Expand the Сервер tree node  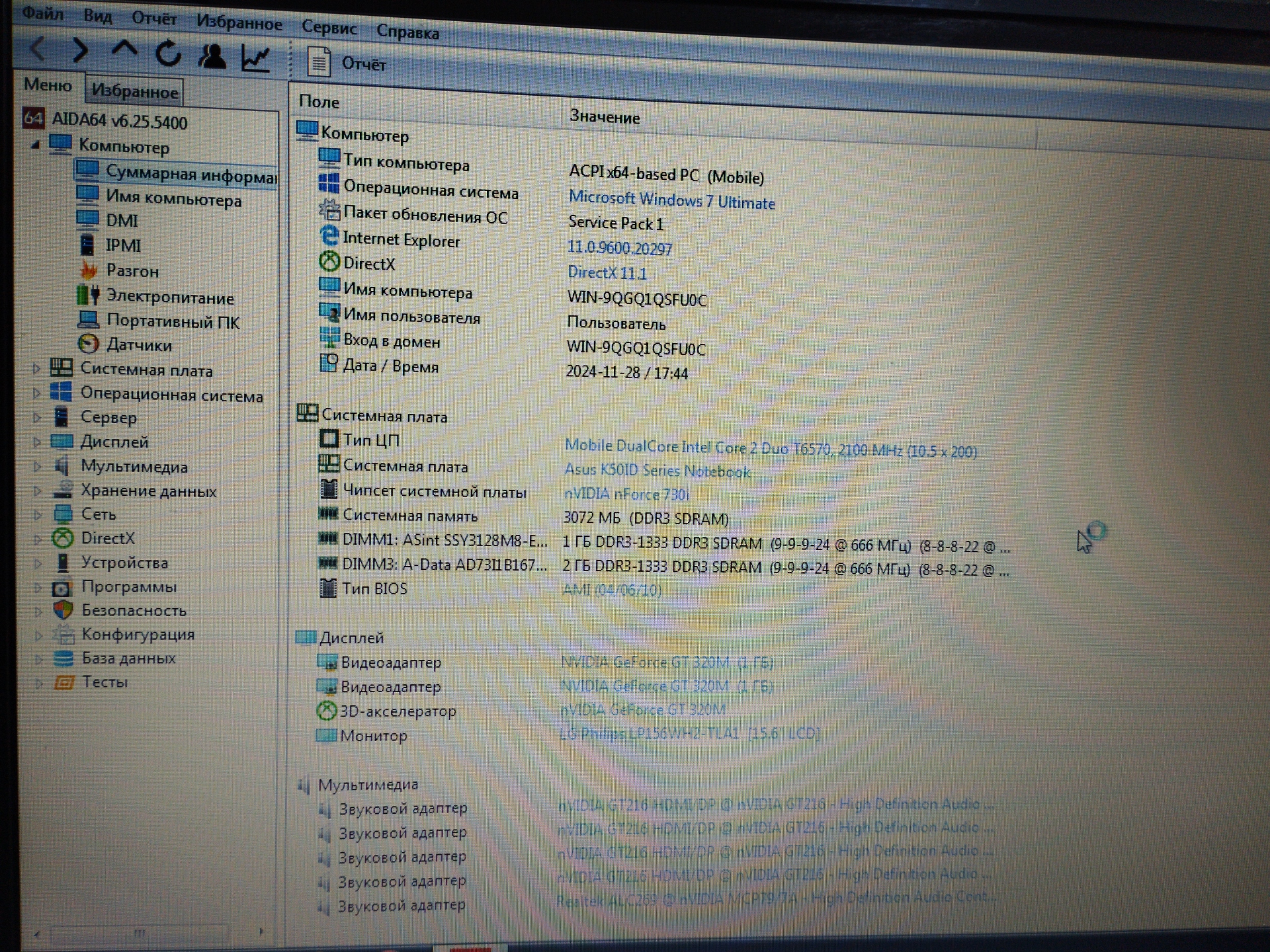click(37, 418)
